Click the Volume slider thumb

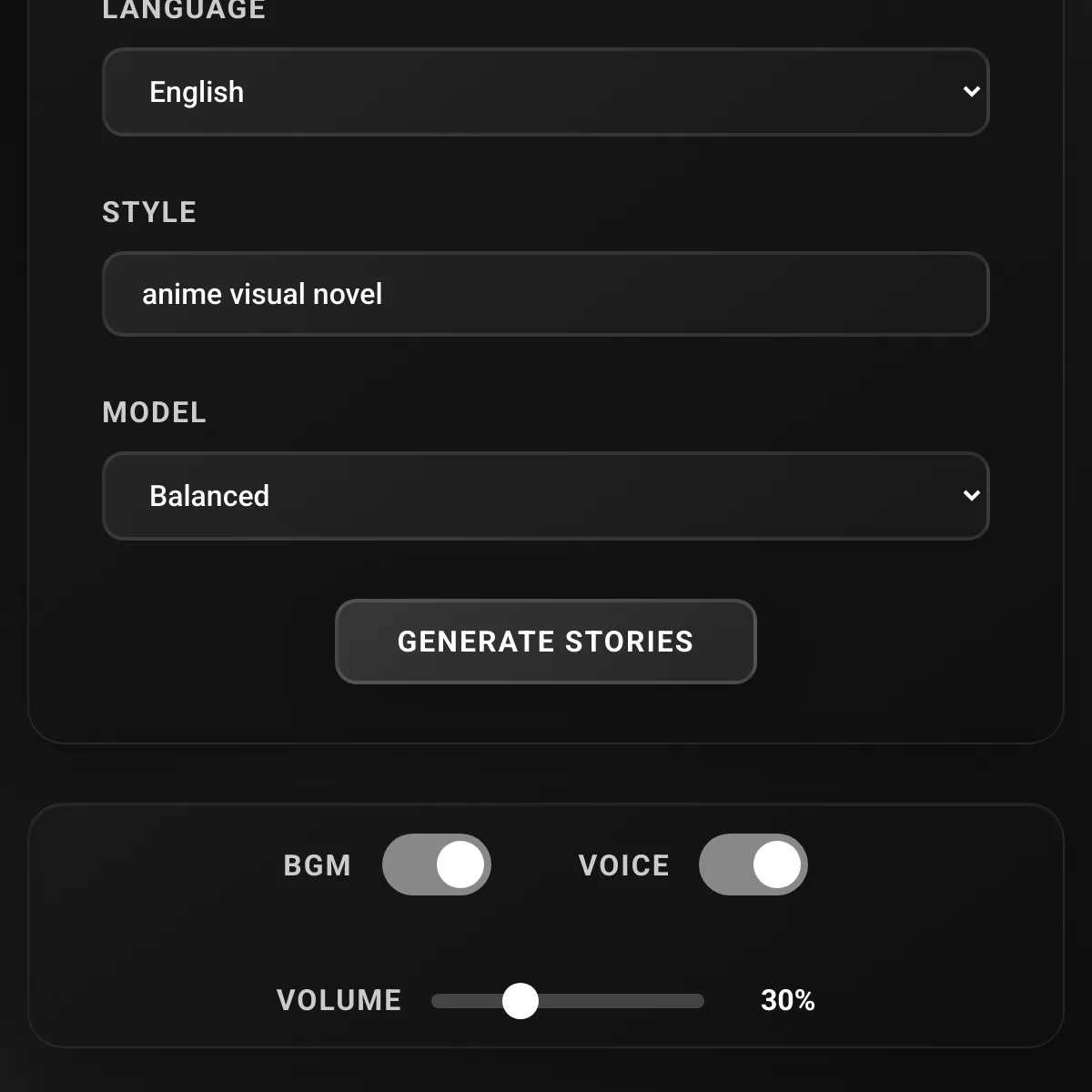click(x=521, y=1001)
